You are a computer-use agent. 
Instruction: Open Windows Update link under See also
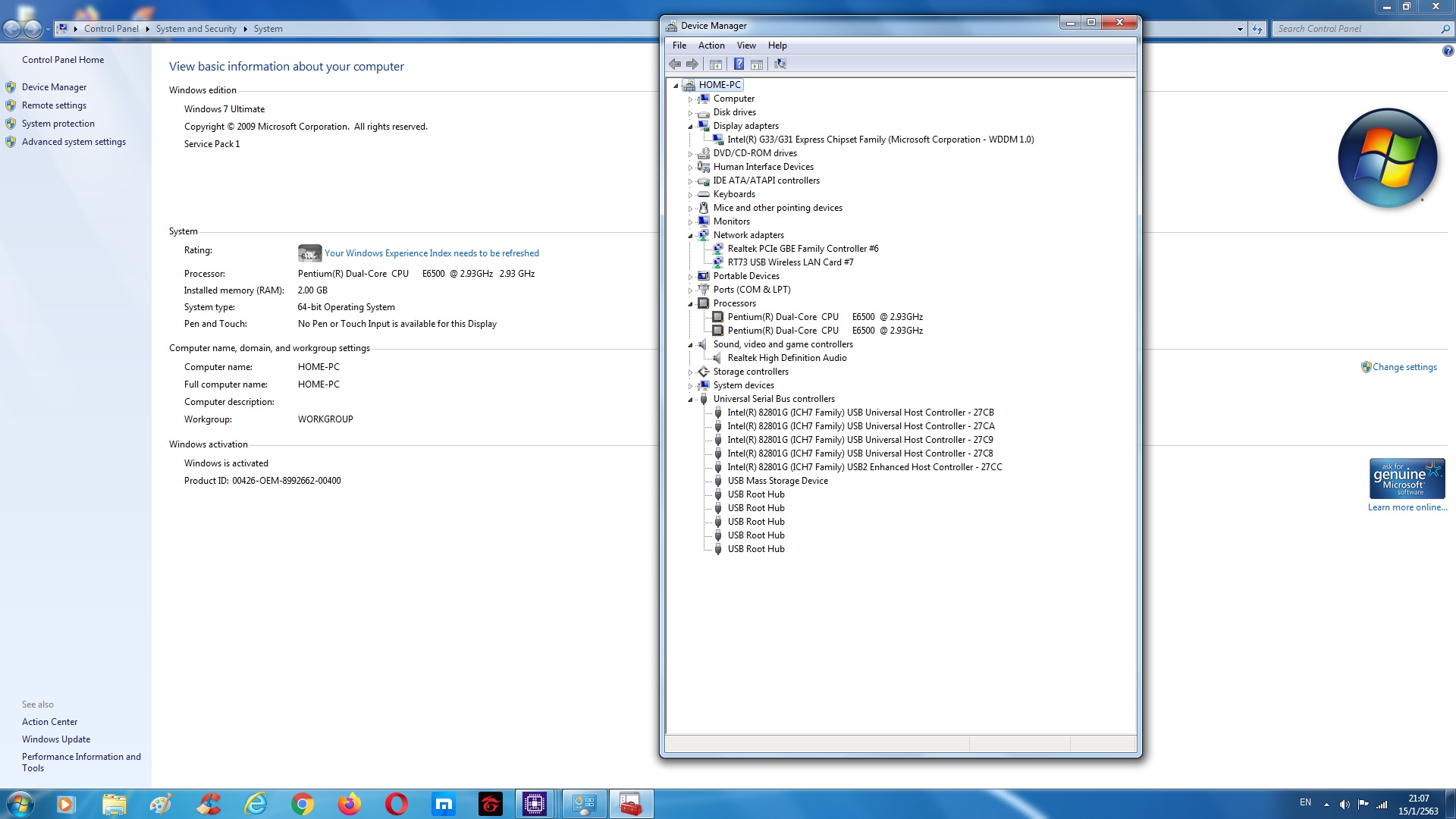coord(56,739)
